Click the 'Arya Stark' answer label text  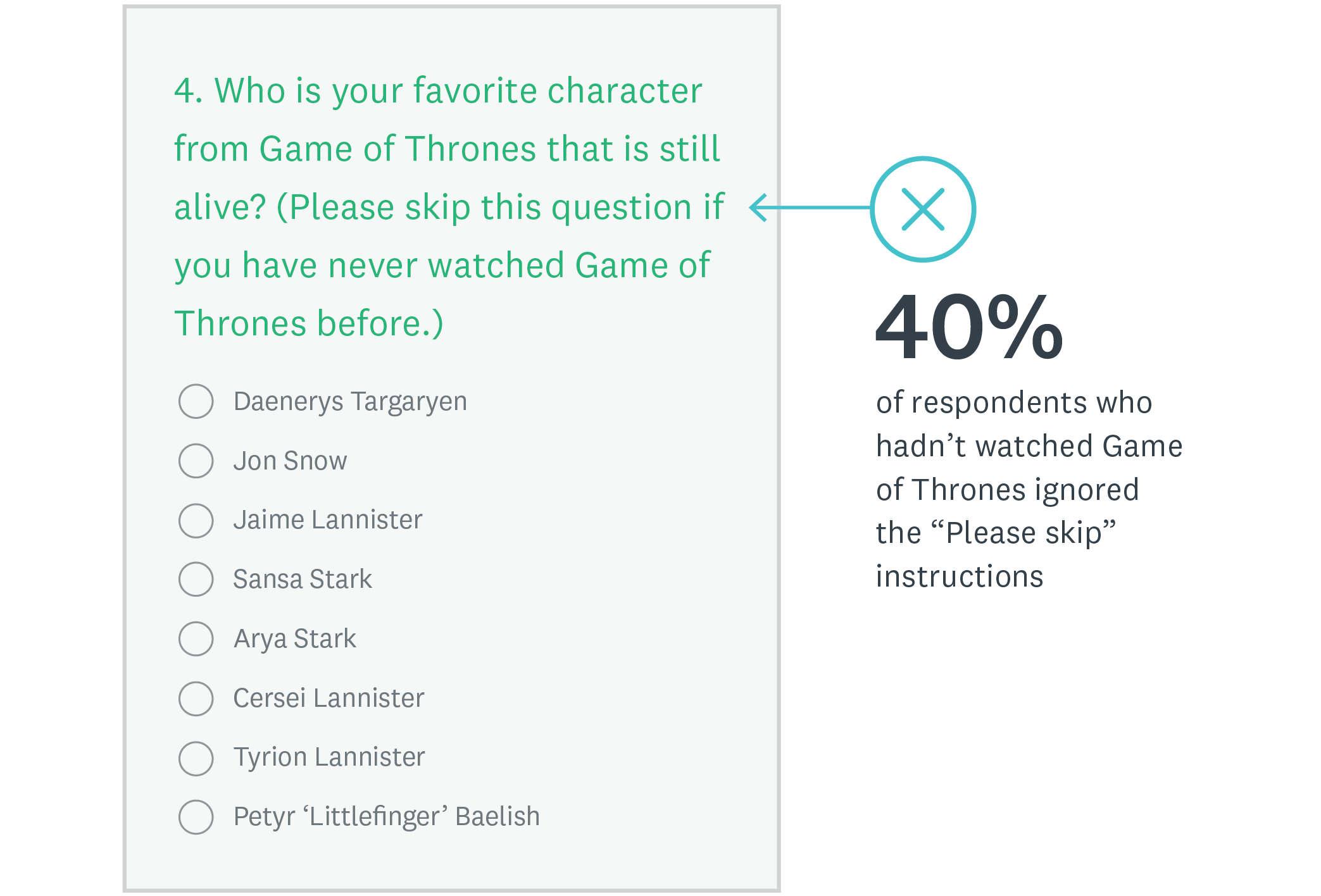295,638
